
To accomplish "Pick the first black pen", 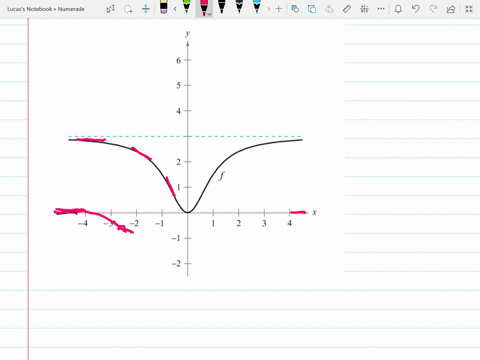I will (222, 7).
